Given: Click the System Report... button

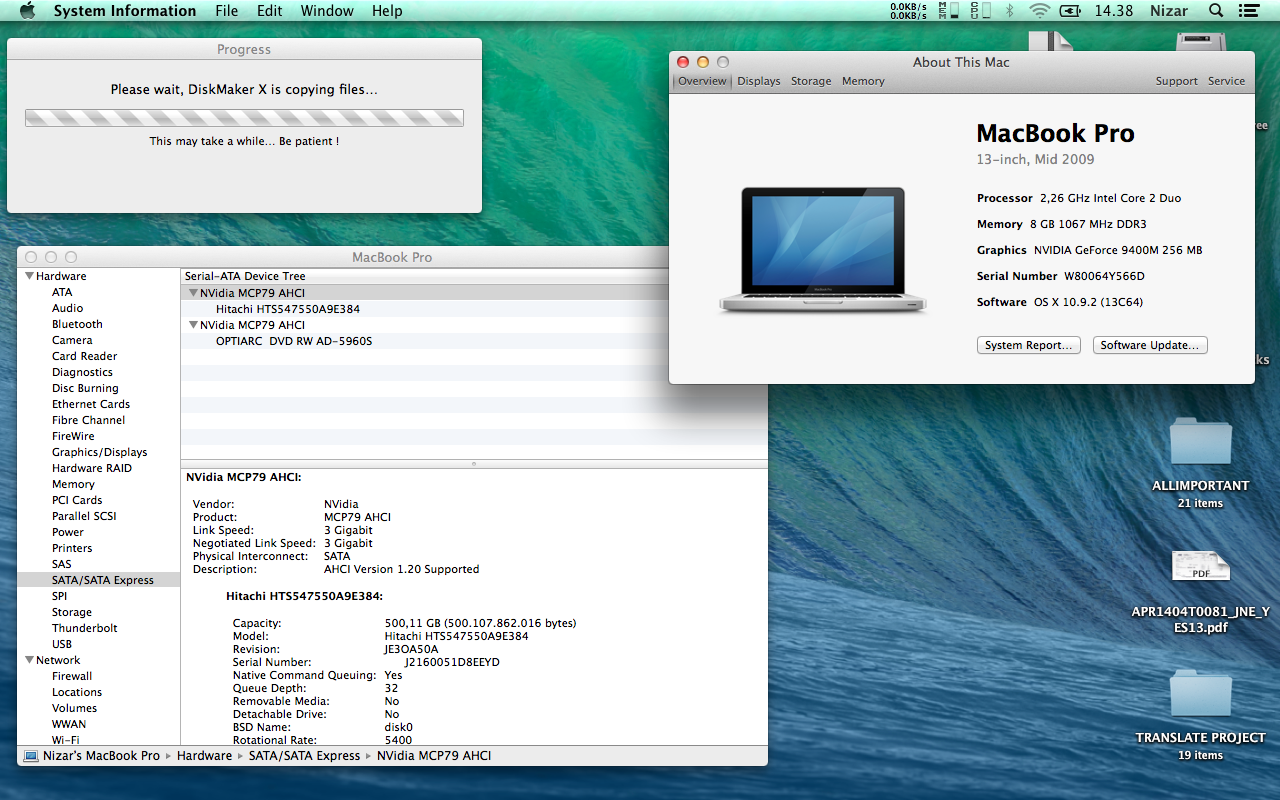Looking at the screenshot, I should [x=1029, y=345].
